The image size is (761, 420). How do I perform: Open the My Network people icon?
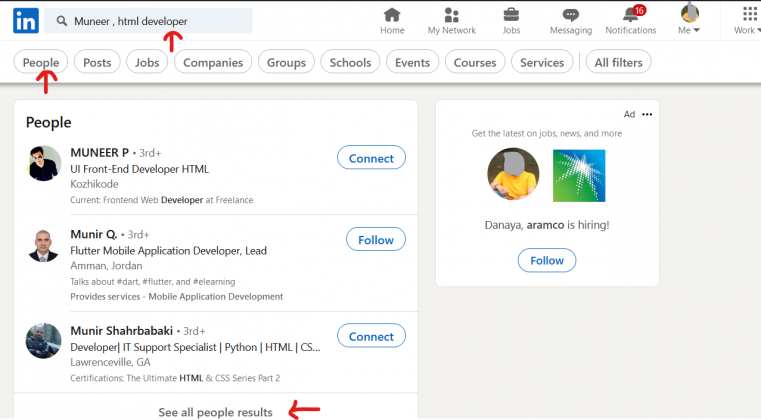click(x=451, y=15)
